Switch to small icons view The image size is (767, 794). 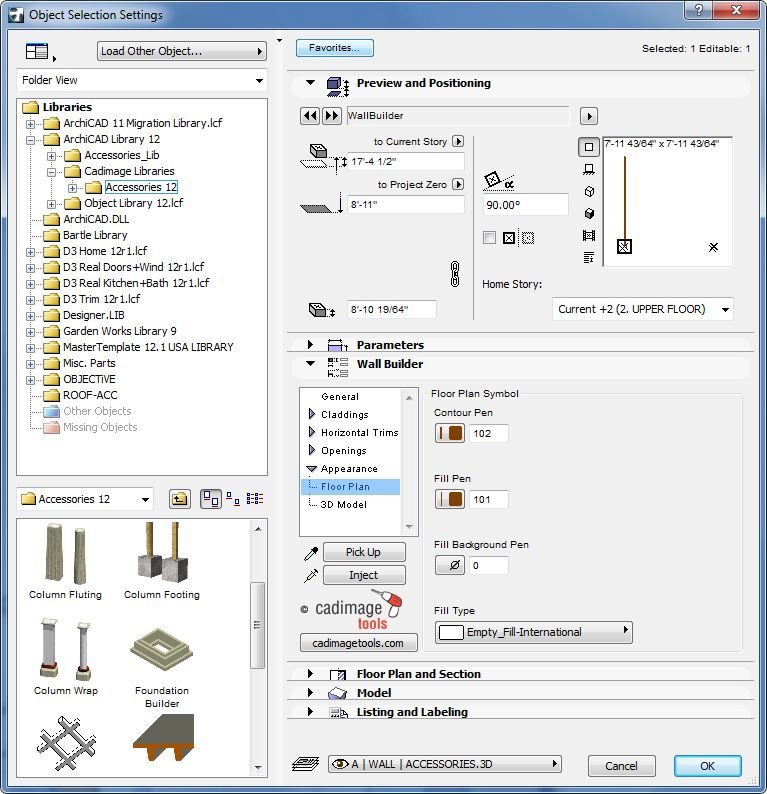coord(232,499)
